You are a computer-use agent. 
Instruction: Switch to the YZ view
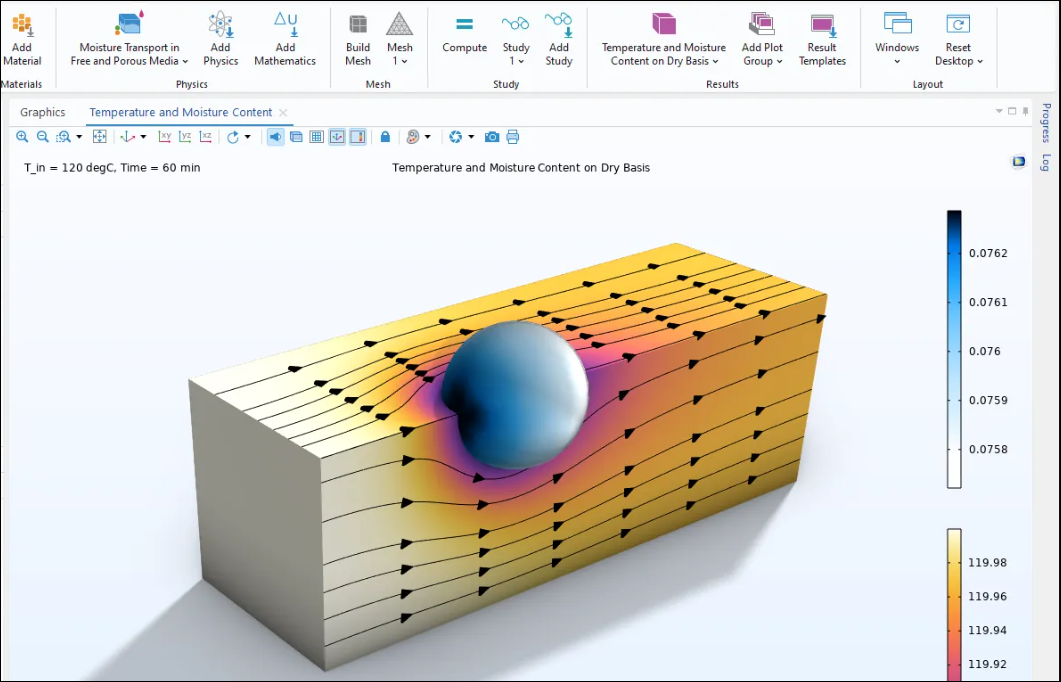coord(185,137)
